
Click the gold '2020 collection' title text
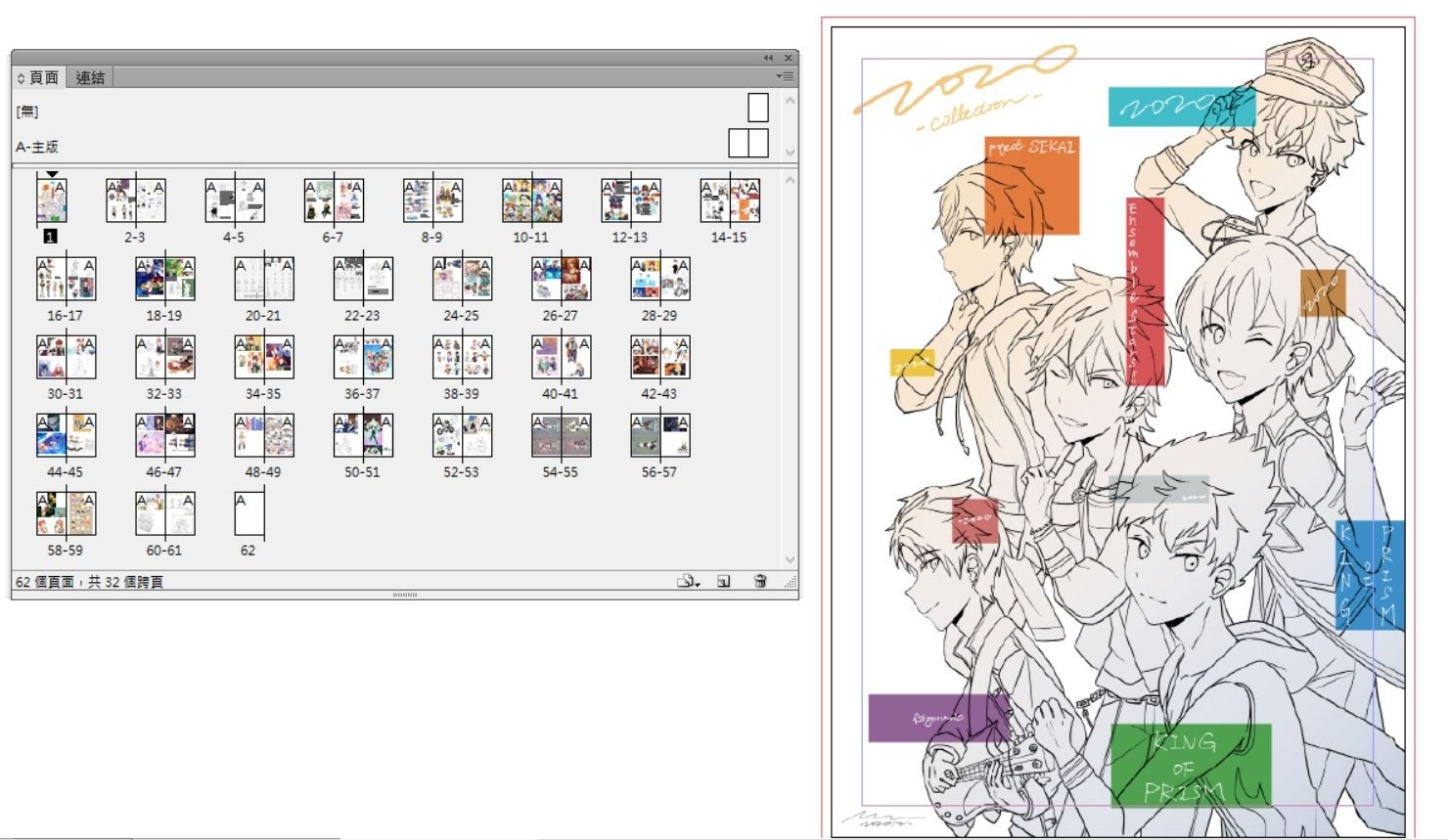pos(964,89)
